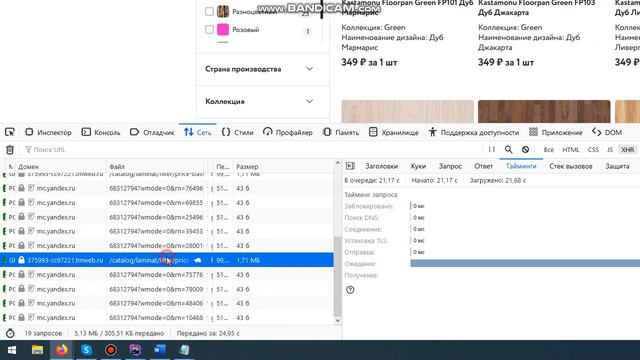This screenshot has height=360, width=640.
Task: Click the request list scrollbar down arrow
Action: click(337, 320)
